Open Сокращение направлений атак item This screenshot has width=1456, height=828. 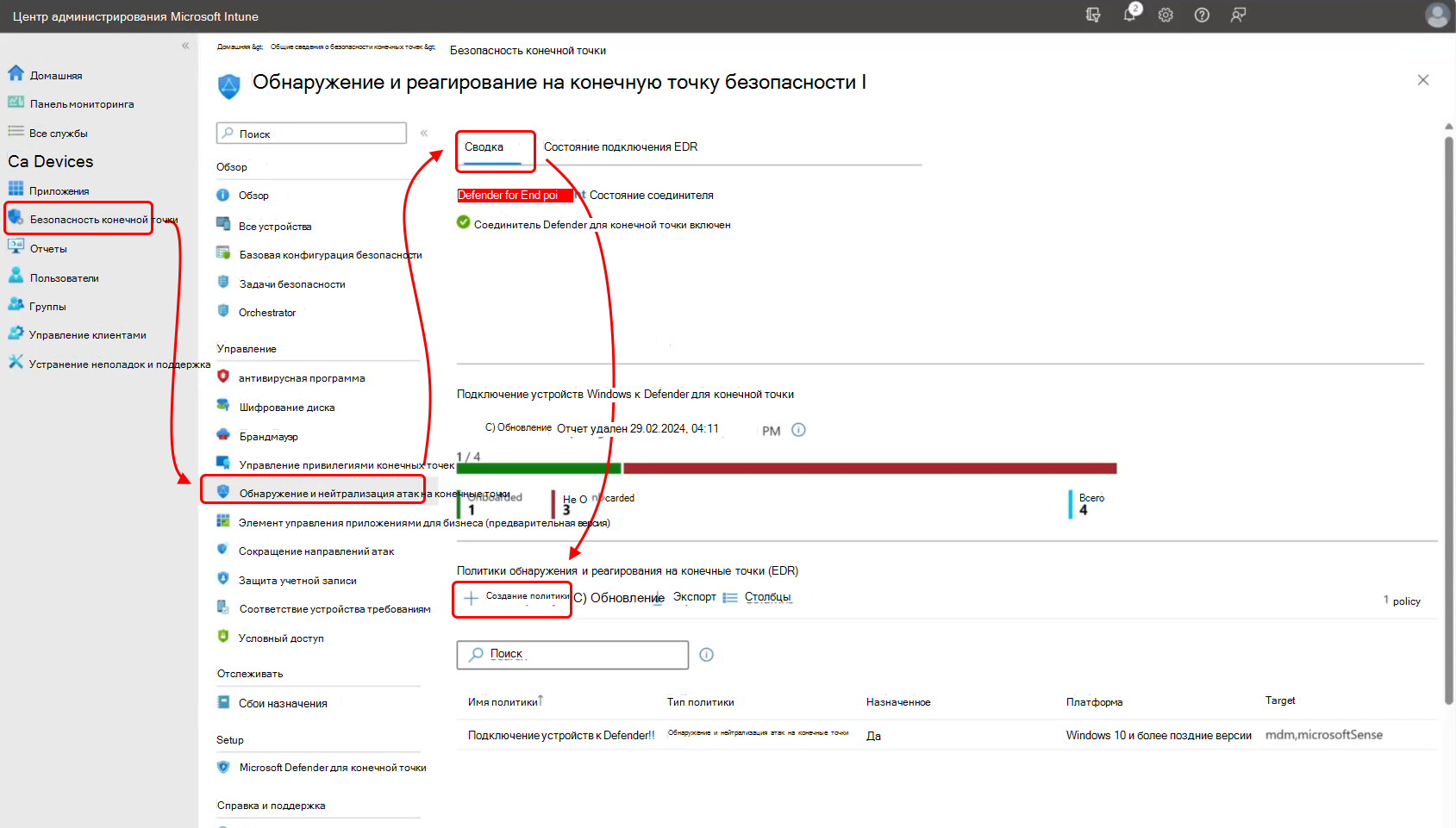[x=316, y=551]
